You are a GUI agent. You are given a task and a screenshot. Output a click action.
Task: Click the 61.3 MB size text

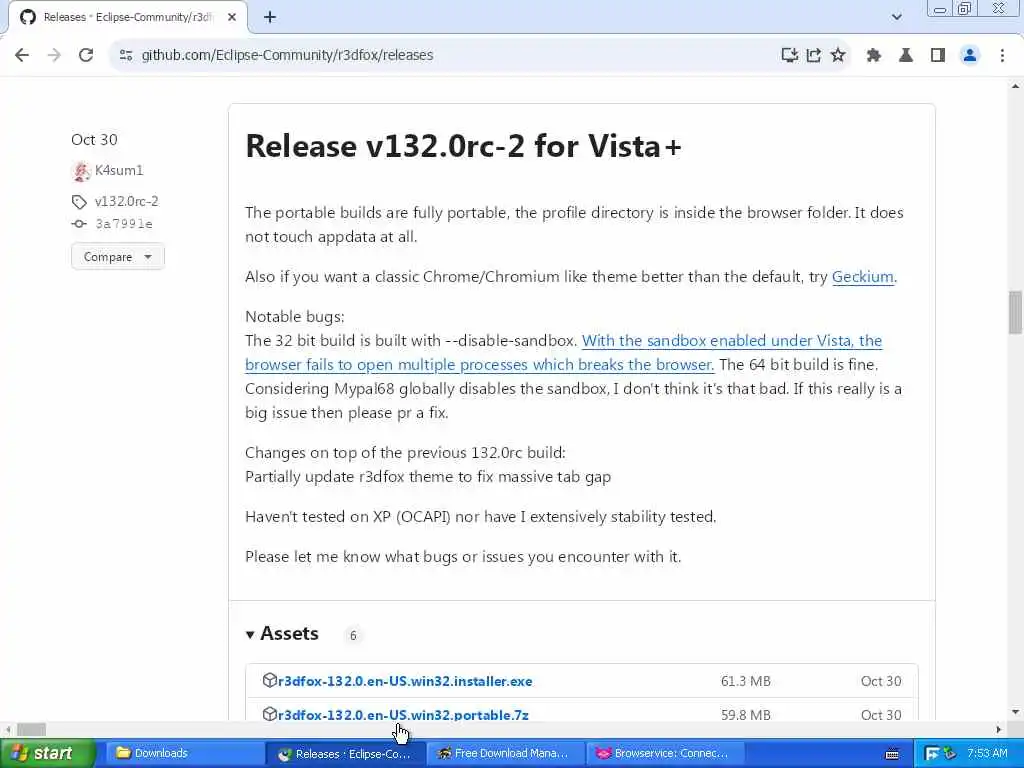(746, 681)
